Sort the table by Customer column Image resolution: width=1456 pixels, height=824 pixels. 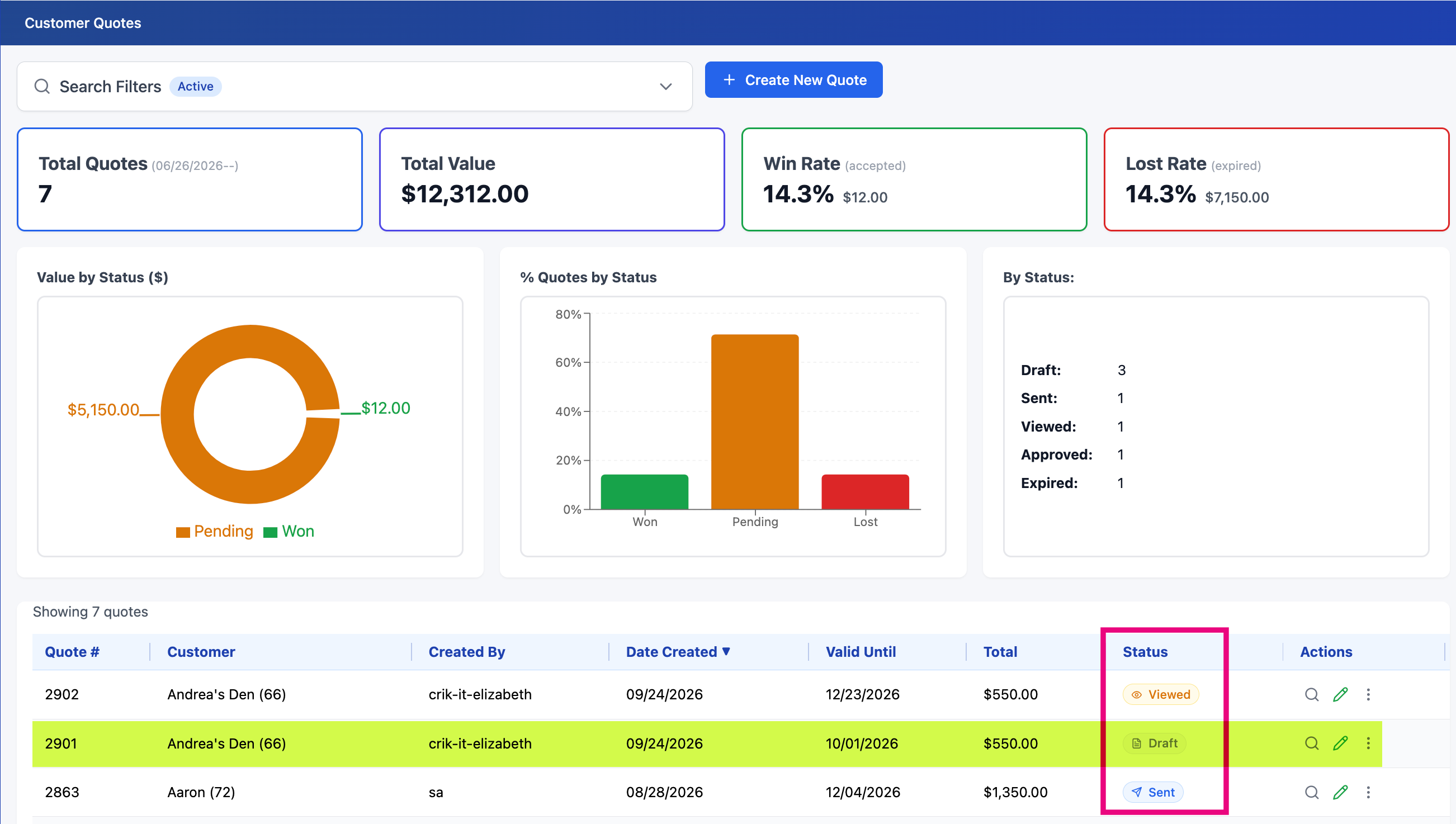[x=201, y=652]
